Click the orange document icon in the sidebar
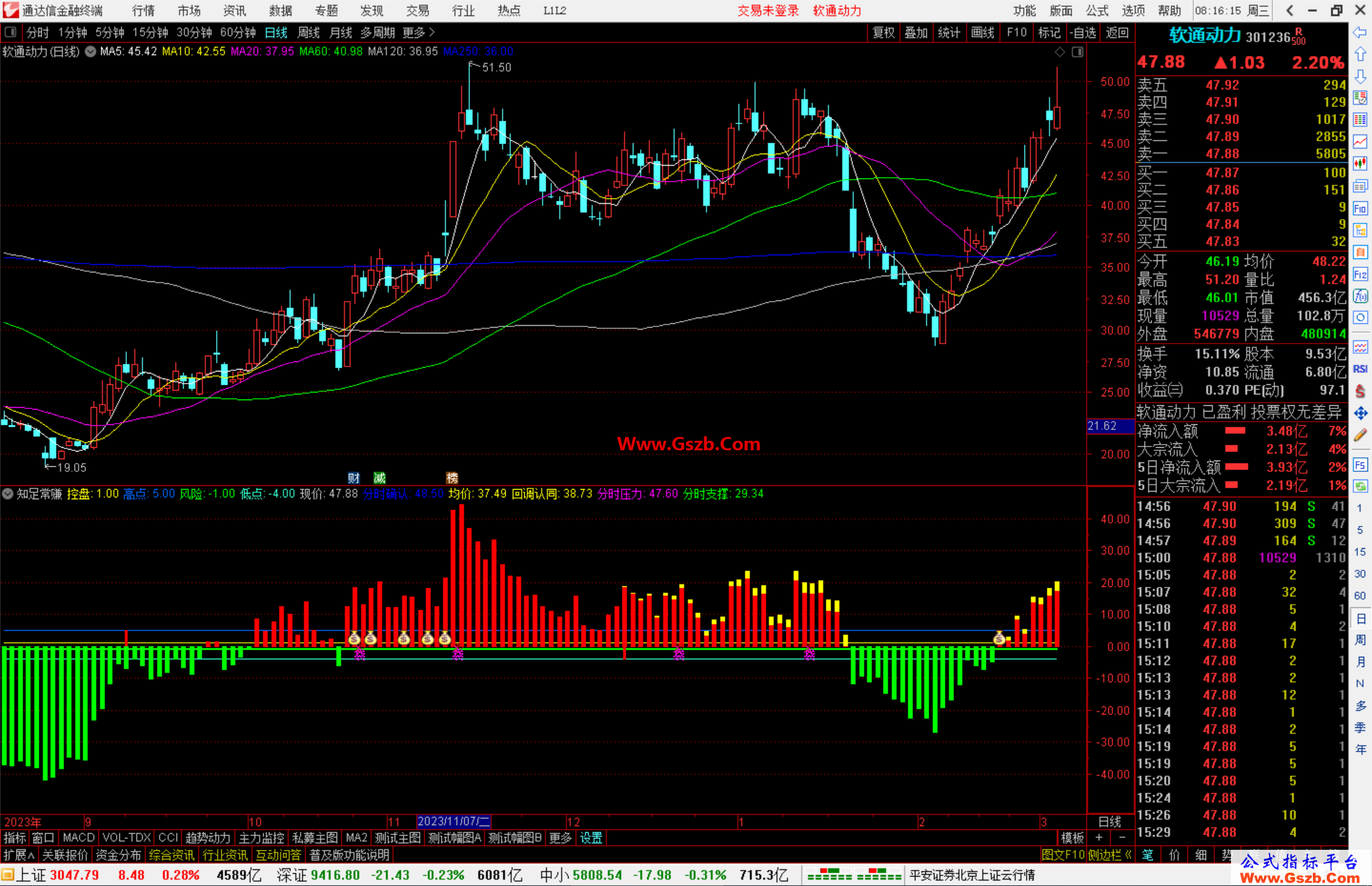 (1360, 252)
